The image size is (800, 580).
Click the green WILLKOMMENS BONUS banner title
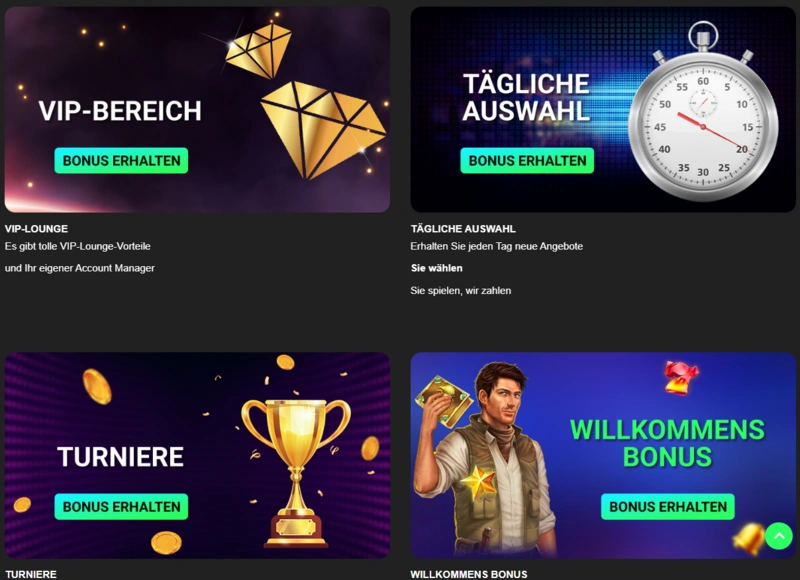click(667, 443)
